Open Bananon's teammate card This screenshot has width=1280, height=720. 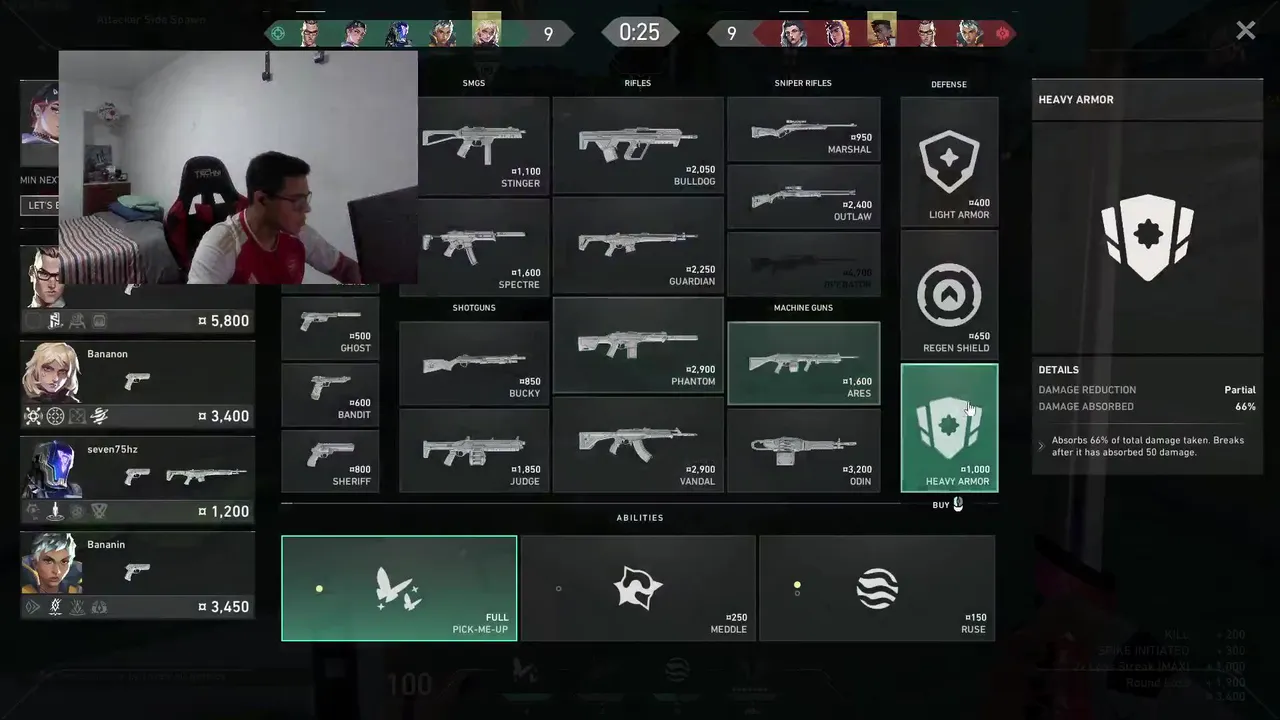pos(138,385)
